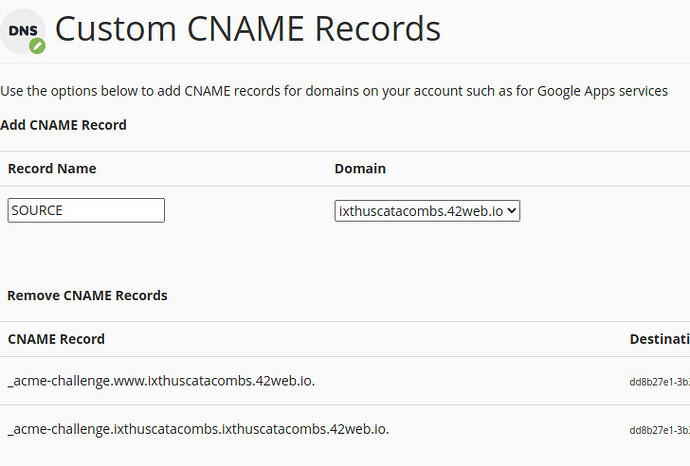Screen dimensions: 690x466
Task: Open the ixthuscatacombs.42web.io domain dropdown
Action: 427,211
